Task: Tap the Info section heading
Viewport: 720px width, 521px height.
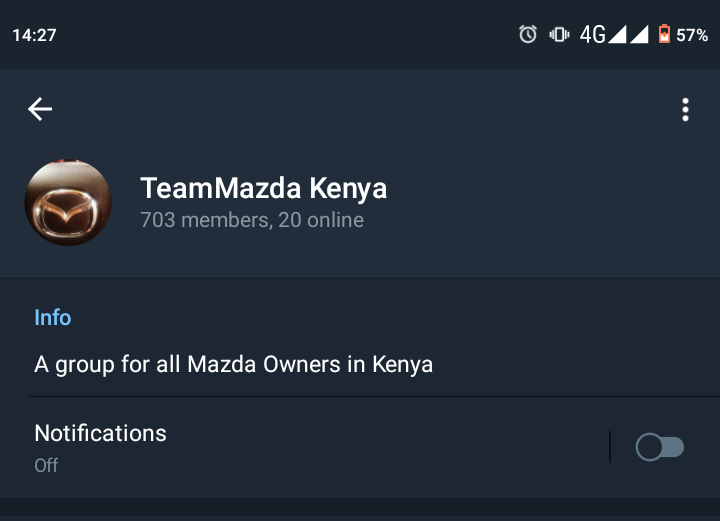Action: [53, 317]
